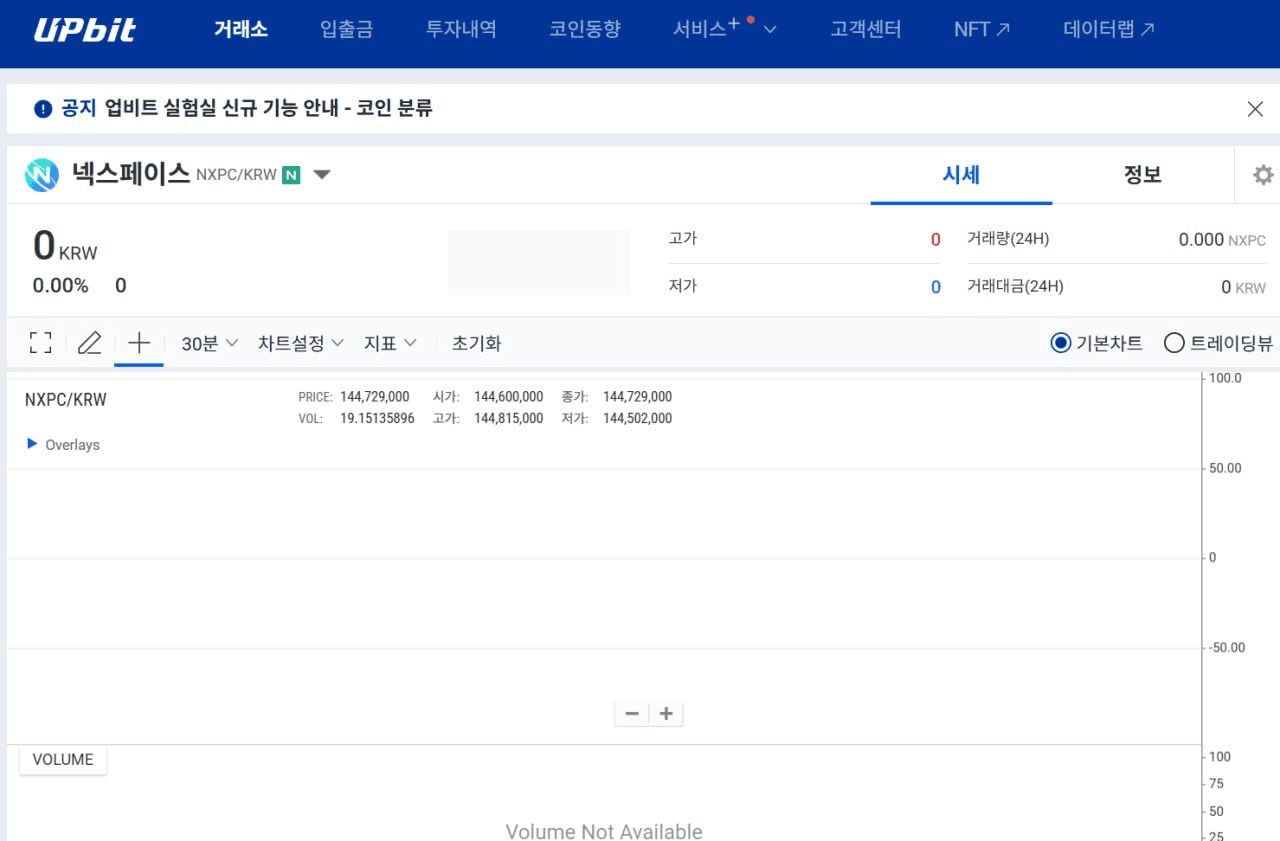Zoom out chart with minus button
1280x841 pixels.
click(632, 714)
